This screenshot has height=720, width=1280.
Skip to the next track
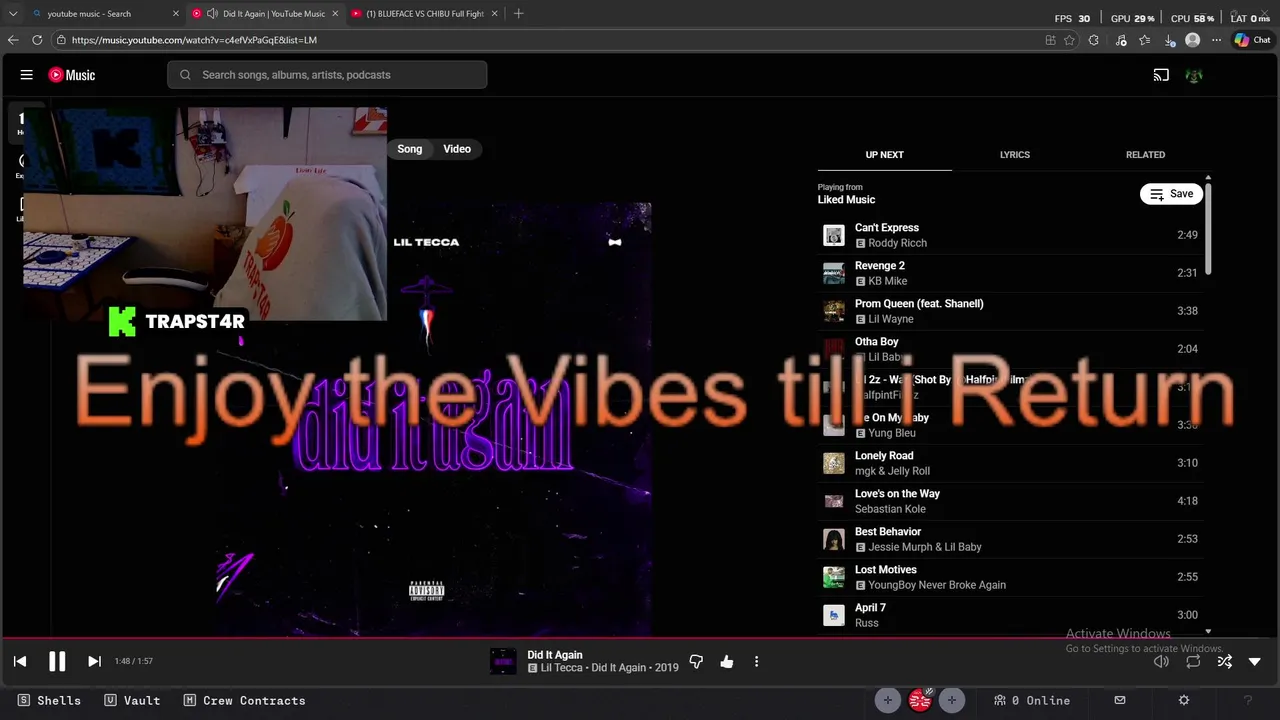94,661
